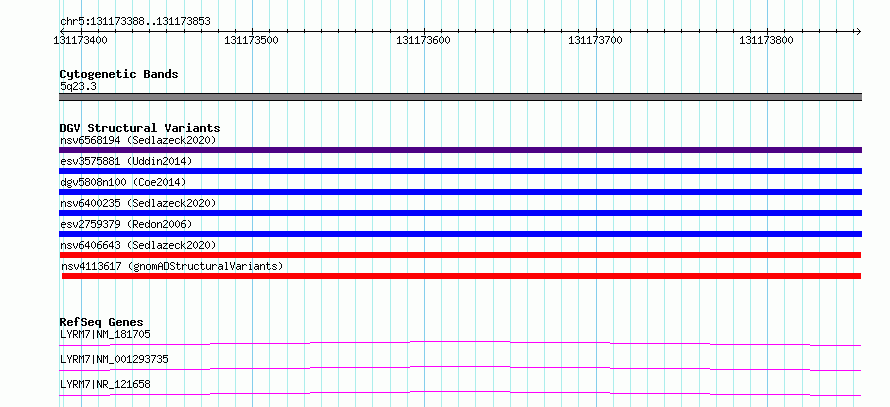Viewport: 890px width, 407px height.
Task: Click the RefSeq Genes track title
Action: (x=102, y=322)
